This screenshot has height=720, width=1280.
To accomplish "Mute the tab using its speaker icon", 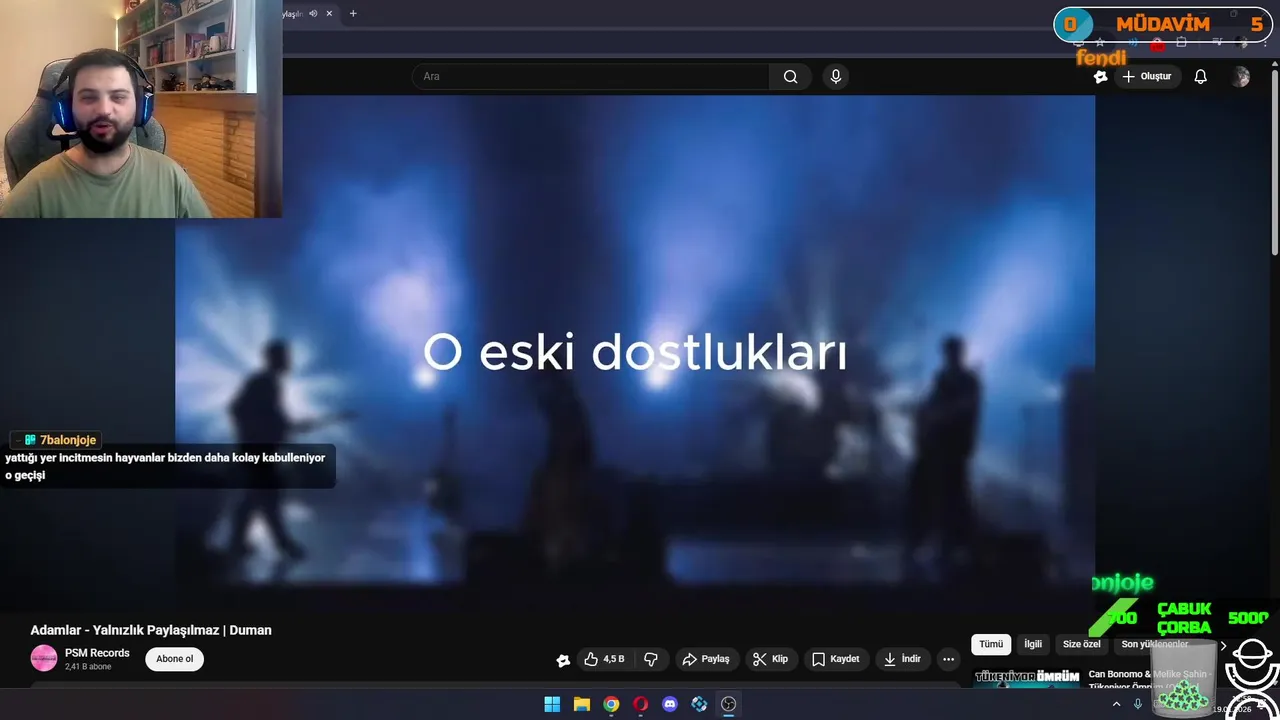I will (313, 13).
